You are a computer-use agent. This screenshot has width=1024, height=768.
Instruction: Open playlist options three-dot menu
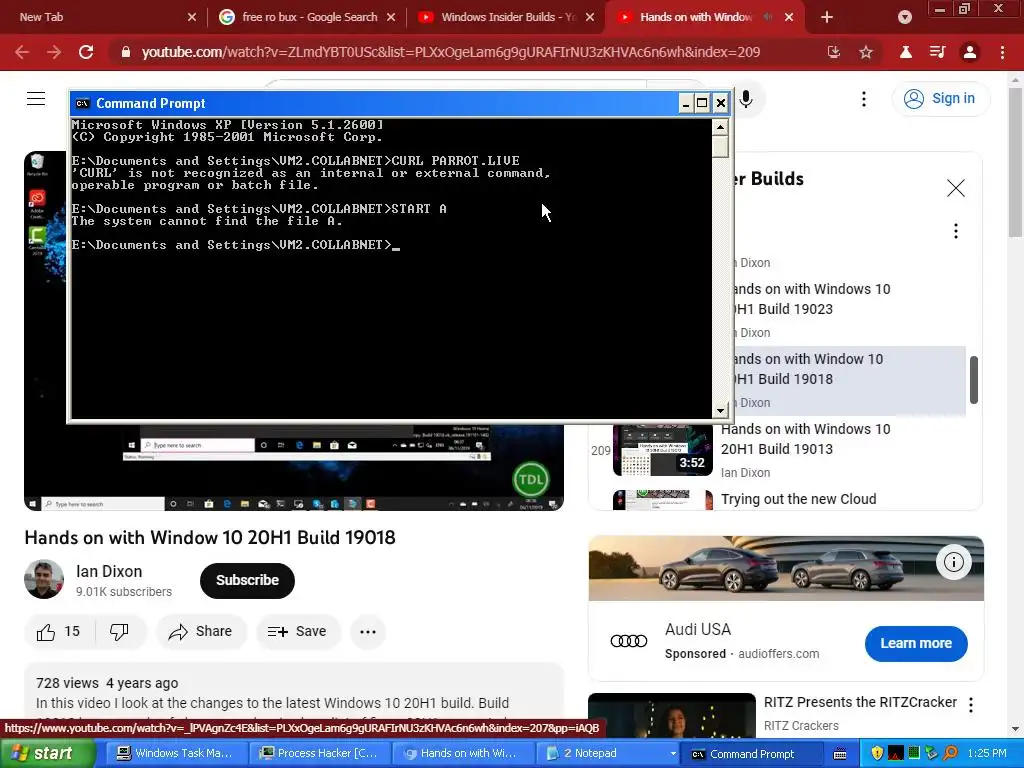pos(955,231)
